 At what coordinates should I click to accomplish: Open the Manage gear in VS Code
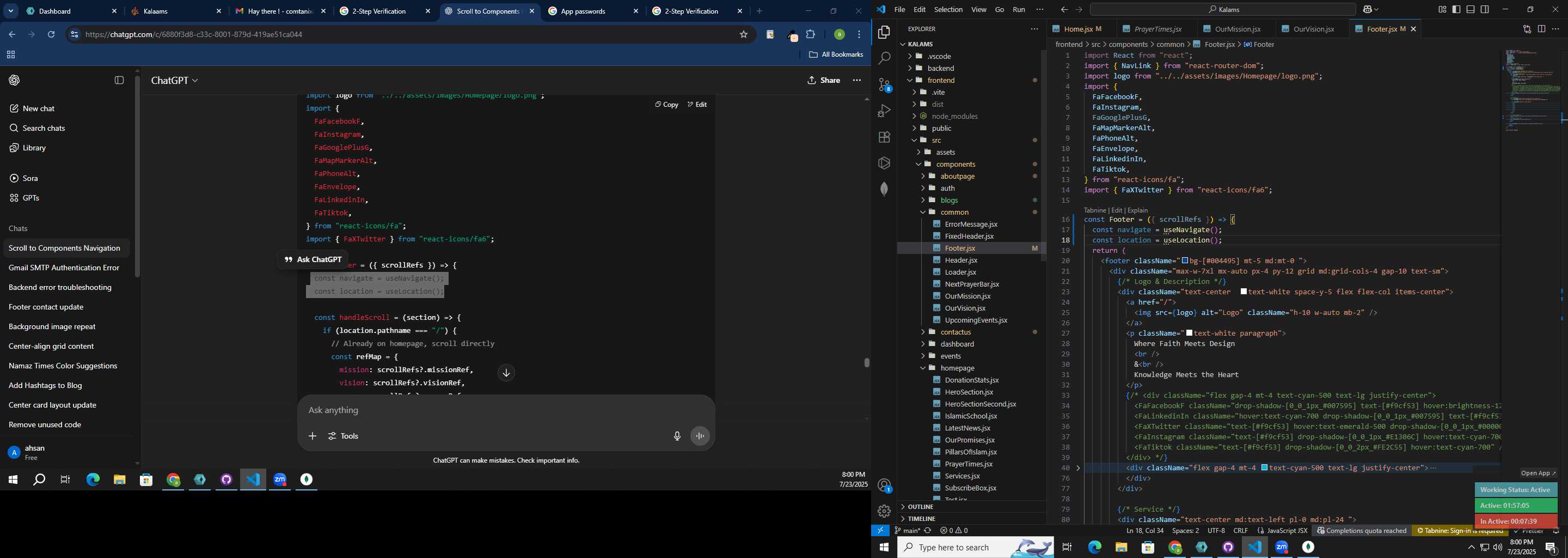[884, 511]
